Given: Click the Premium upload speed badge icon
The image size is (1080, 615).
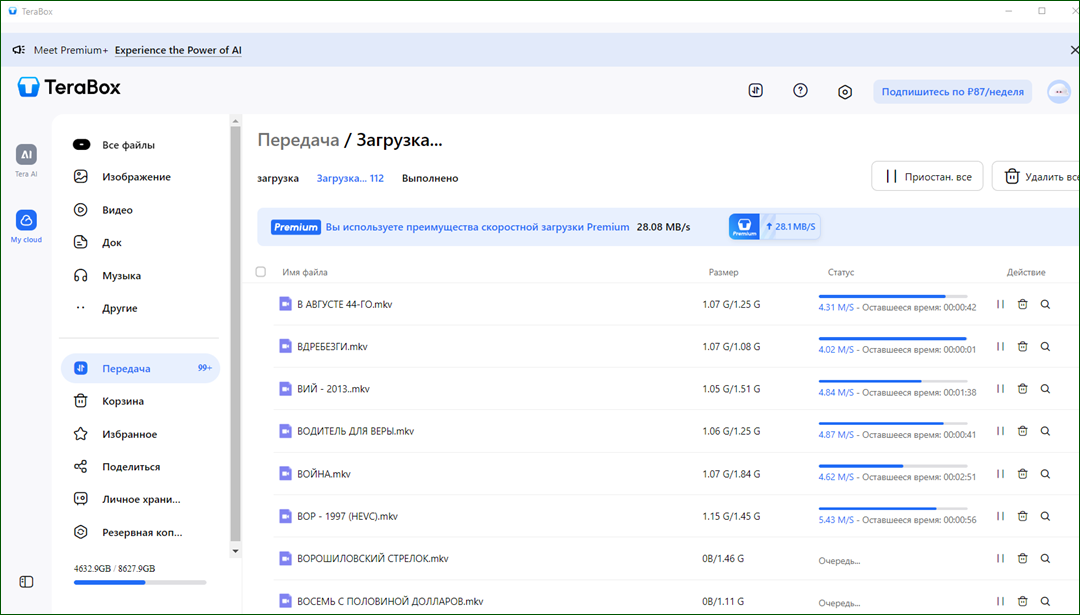Looking at the screenshot, I should 744,227.
